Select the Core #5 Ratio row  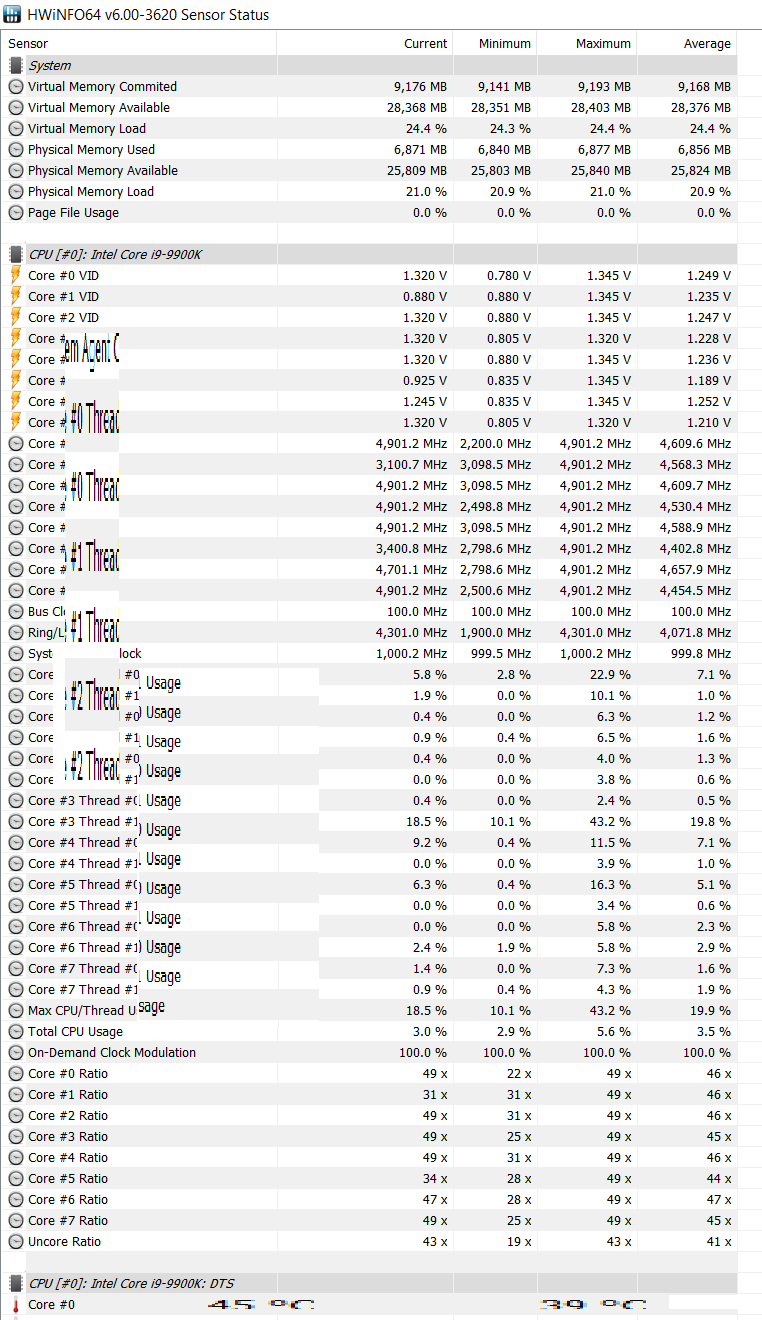pyautogui.click(x=68, y=1178)
